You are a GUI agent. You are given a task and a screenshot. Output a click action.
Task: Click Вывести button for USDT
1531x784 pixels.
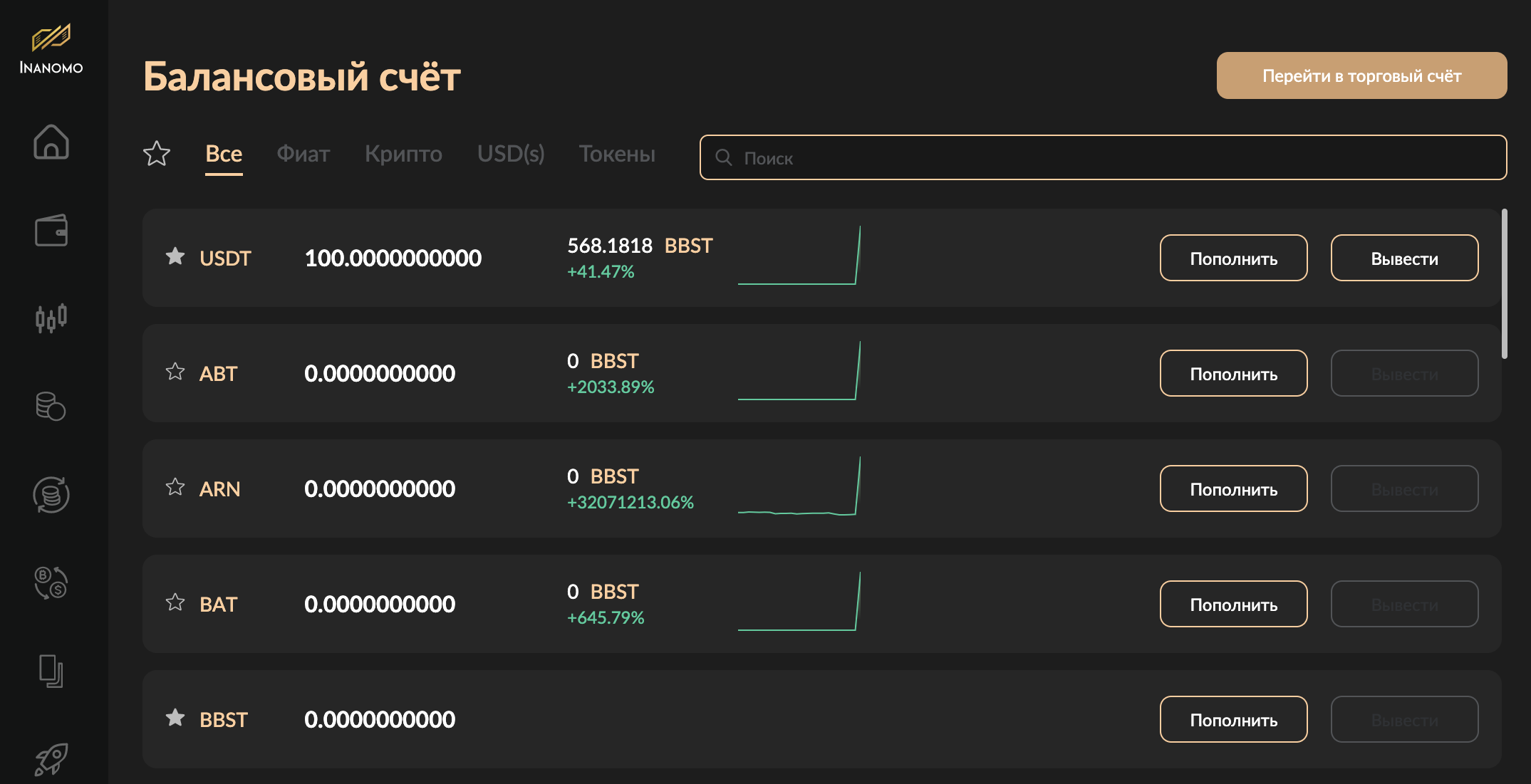pyautogui.click(x=1404, y=258)
